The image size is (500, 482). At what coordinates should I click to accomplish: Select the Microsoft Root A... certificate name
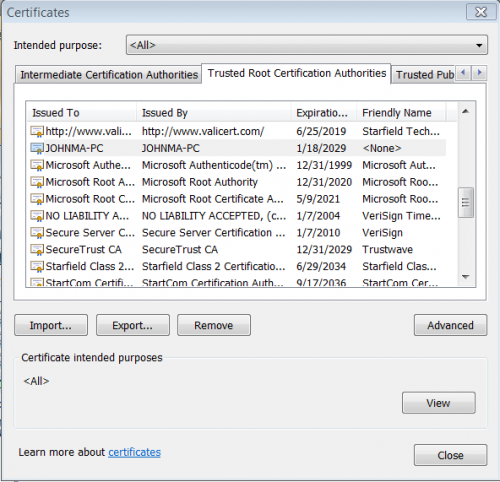pos(90,182)
